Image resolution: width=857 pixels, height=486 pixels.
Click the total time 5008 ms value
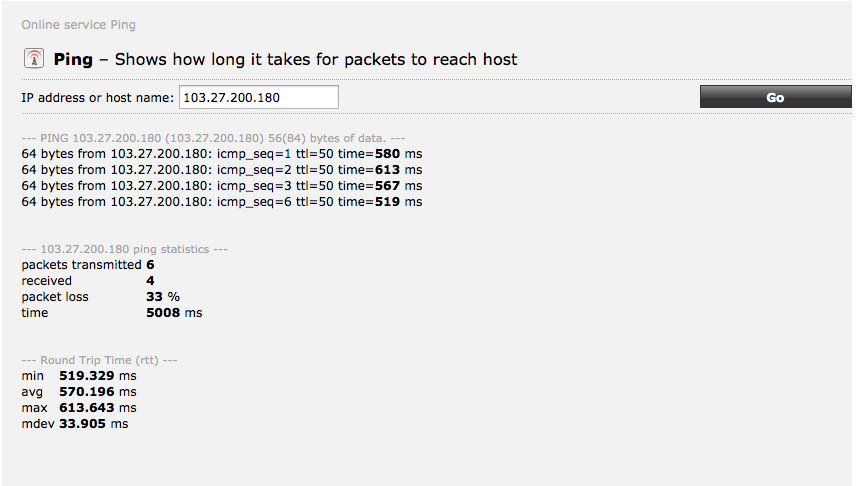click(173, 313)
